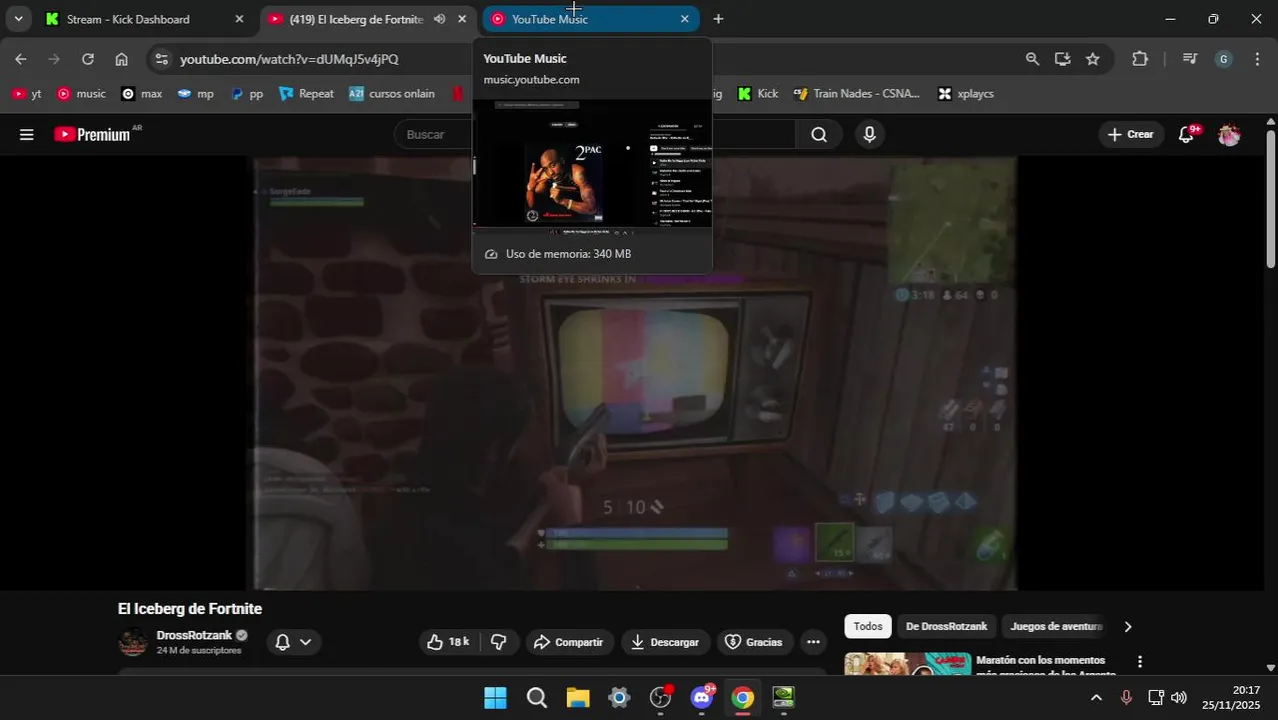Screen dimensions: 1278x720
Task: Like the video with 18 k likes
Action: (449, 642)
